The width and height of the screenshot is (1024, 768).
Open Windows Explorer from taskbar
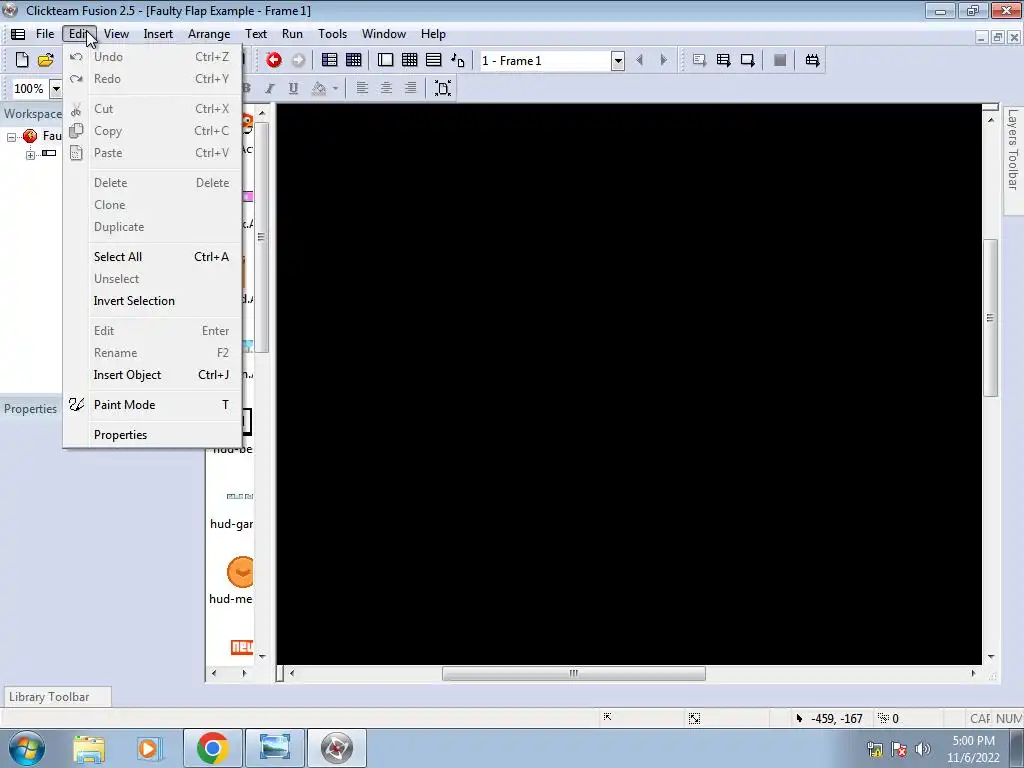(x=89, y=748)
